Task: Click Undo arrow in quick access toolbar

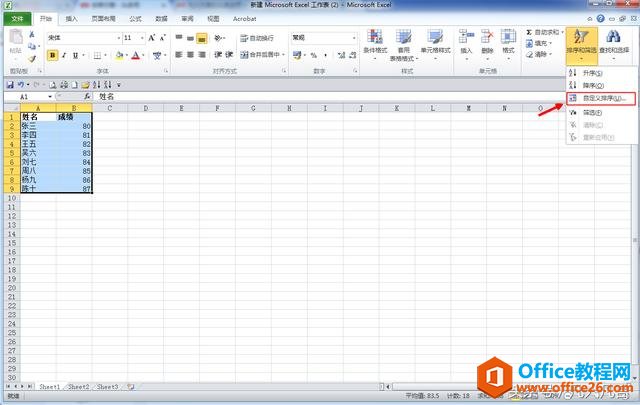Action: (x=20, y=85)
